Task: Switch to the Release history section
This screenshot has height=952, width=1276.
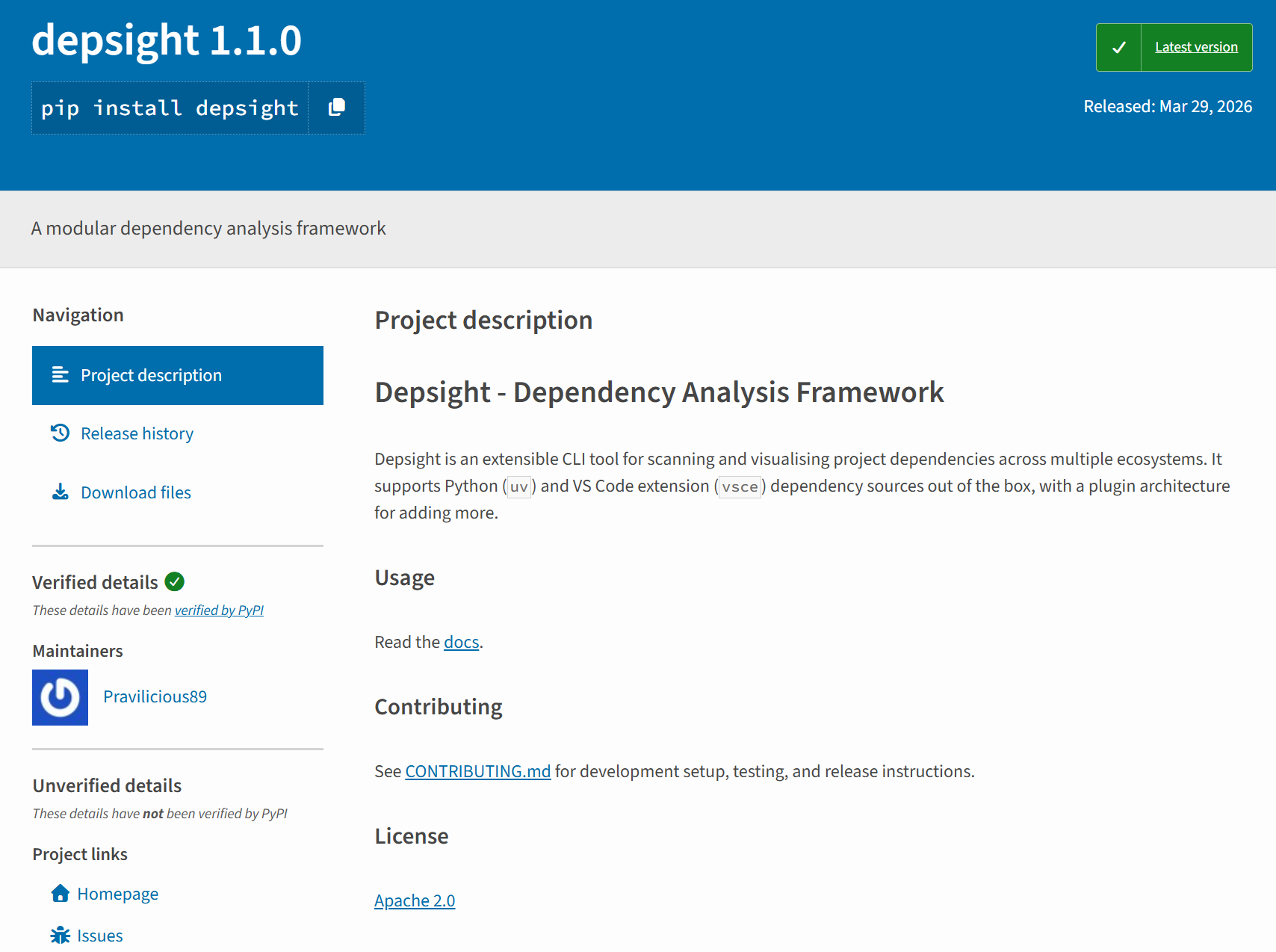Action: pos(137,433)
